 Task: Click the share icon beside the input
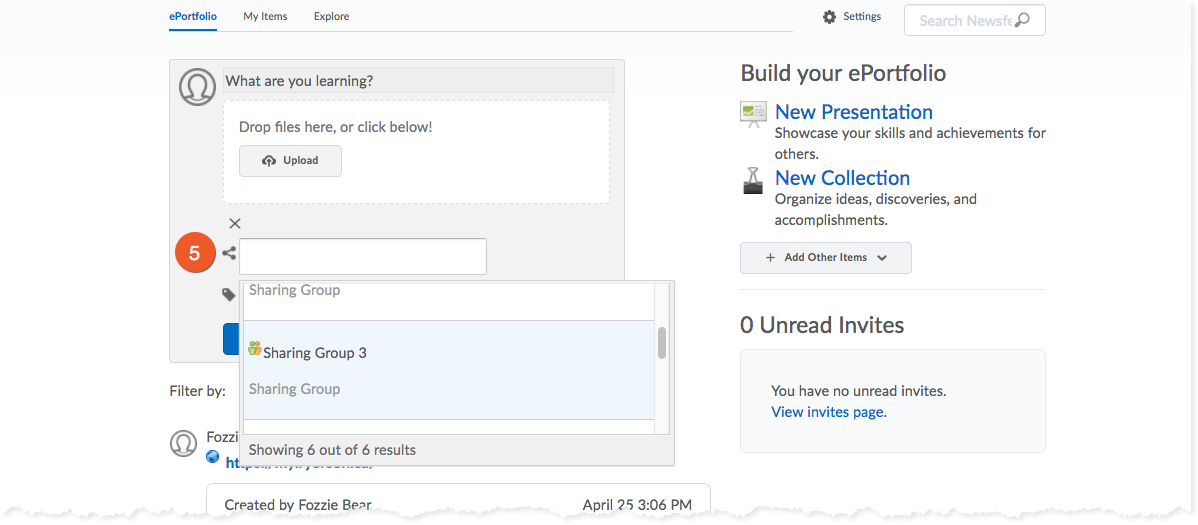tap(229, 254)
